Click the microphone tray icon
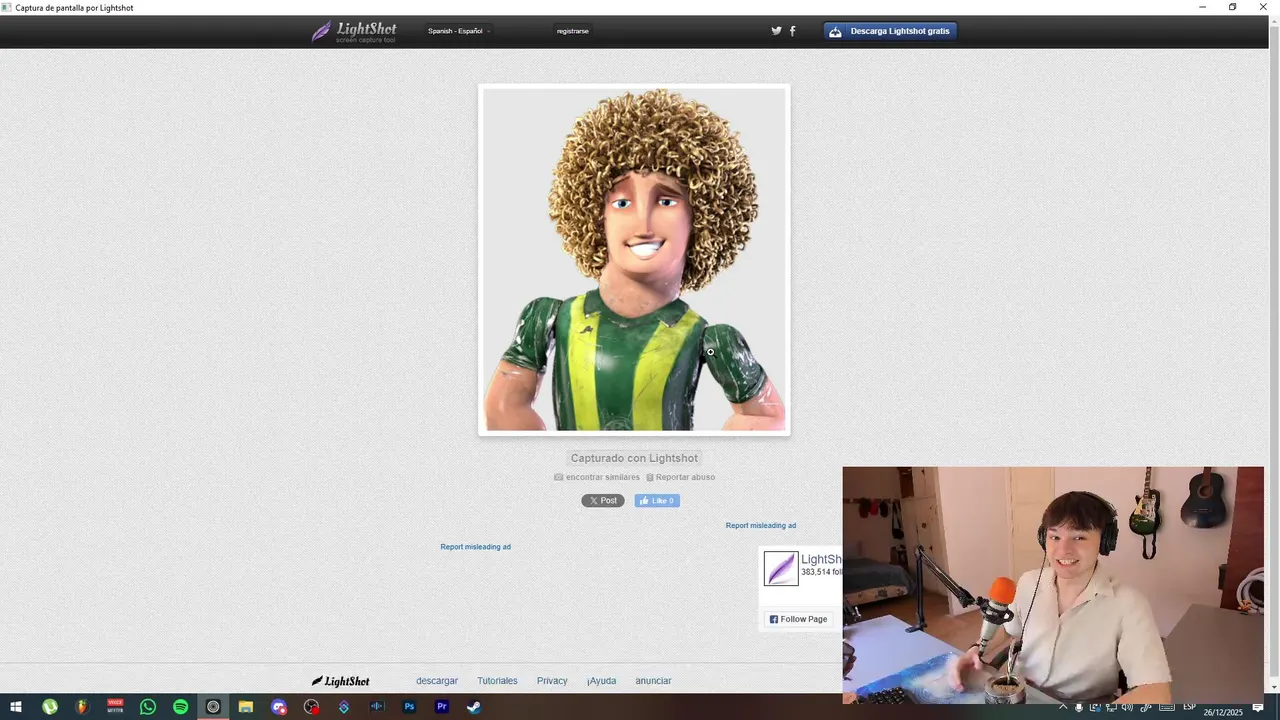This screenshot has width=1280, height=720. point(1079,707)
